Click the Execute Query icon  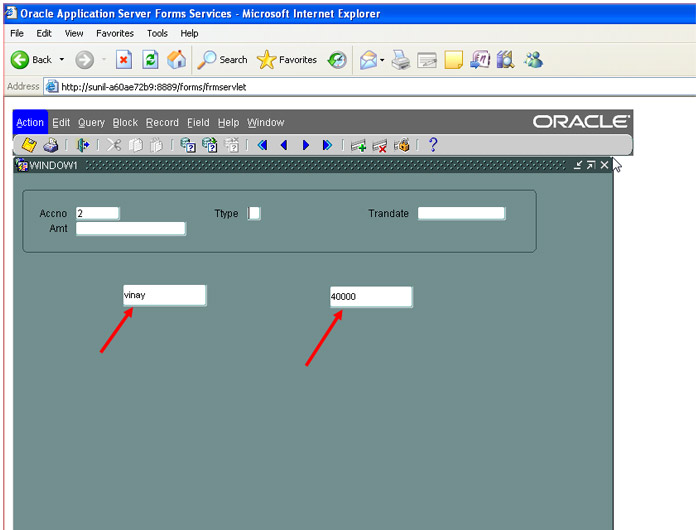point(209,145)
